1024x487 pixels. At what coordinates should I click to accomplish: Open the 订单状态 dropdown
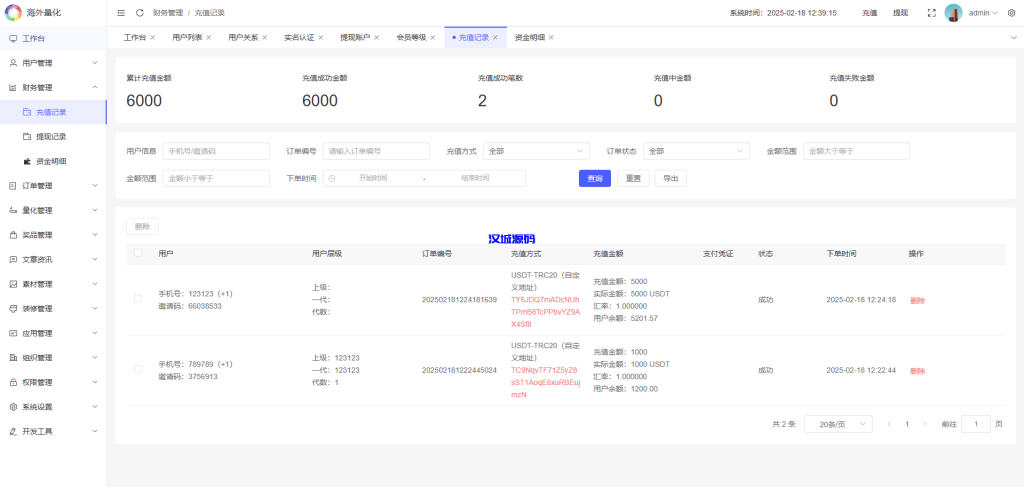696,151
